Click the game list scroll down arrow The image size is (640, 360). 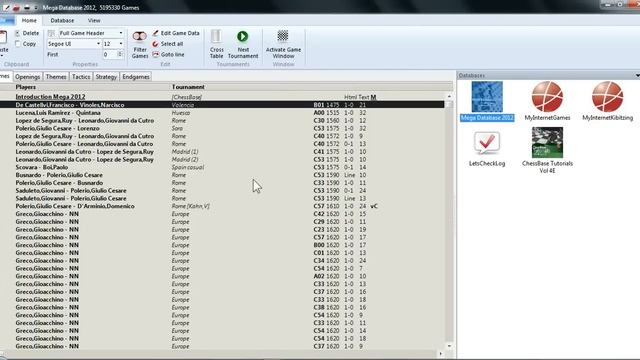449,346
